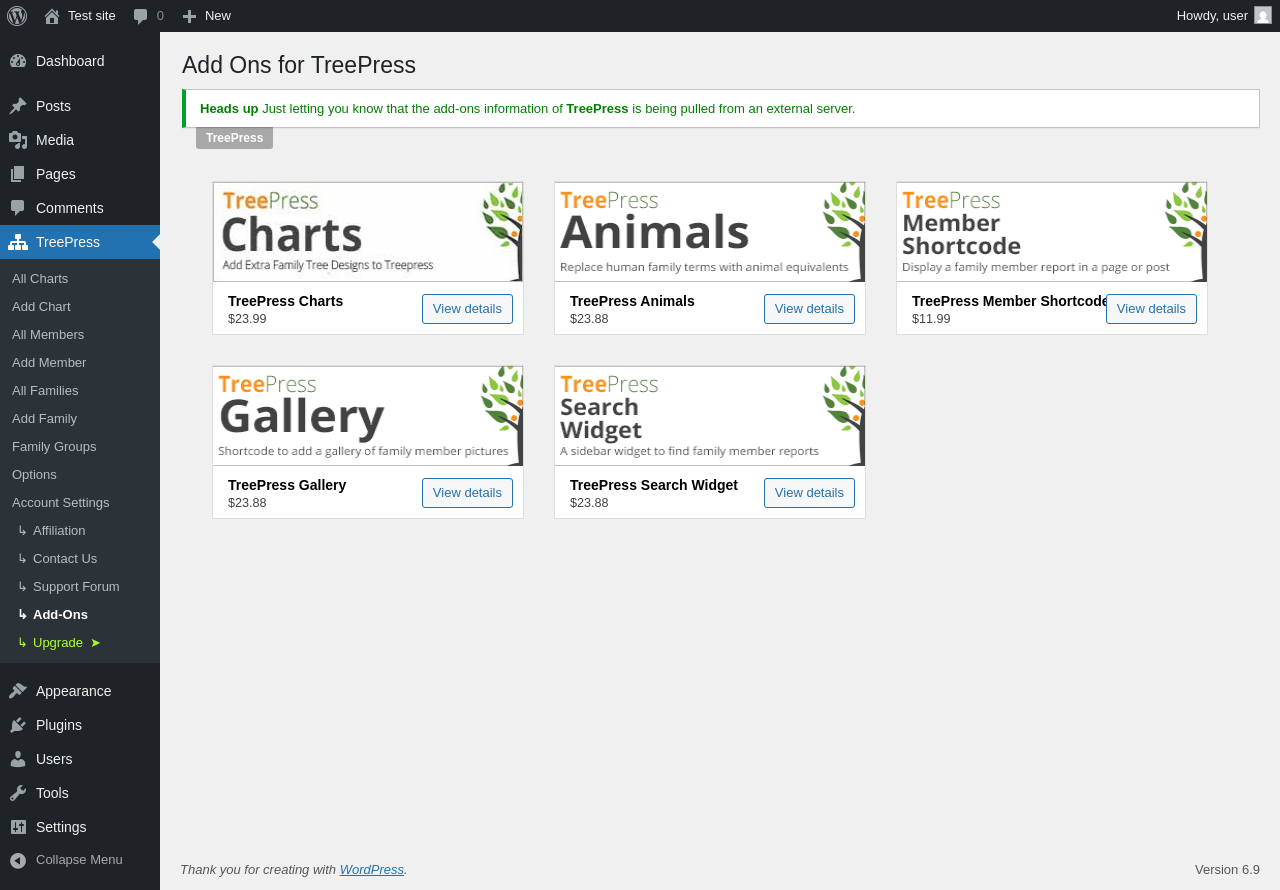Click the Version 6.9 footer text

[1227, 870]
